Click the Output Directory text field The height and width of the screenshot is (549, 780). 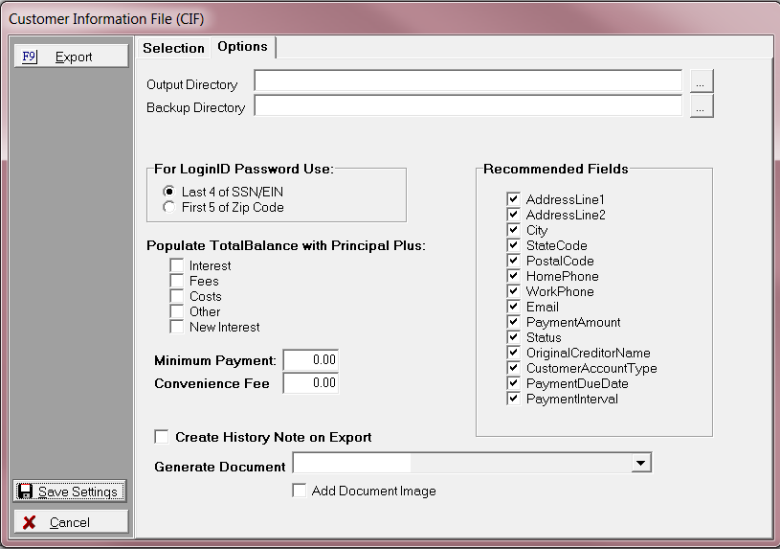pyautogui.click(x=467, y=82)
